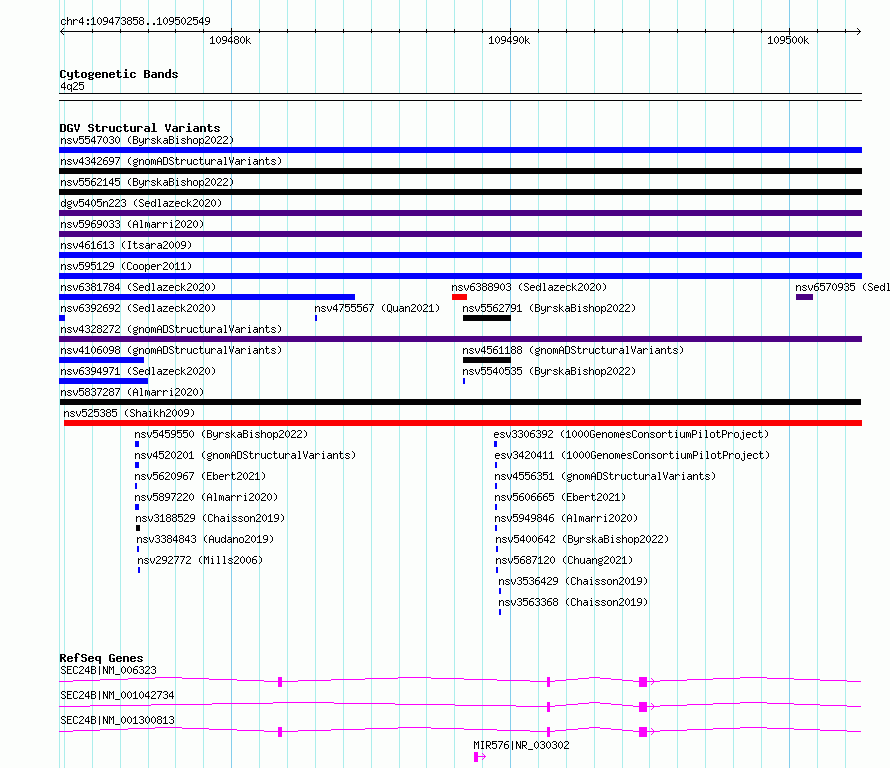This screenshot has width=890, height=768.
Task: Open nsv3188529 (Chaisson2019) label
Action: pos(210,518)
